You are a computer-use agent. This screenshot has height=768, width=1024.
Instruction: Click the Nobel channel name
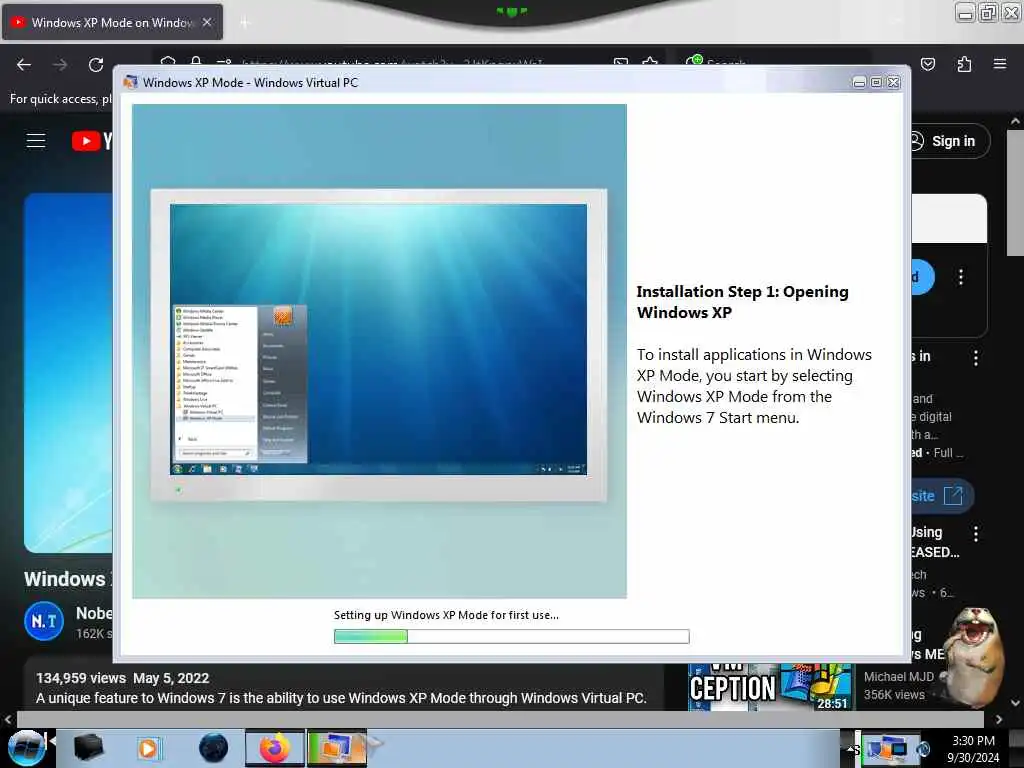click(94, 613)
